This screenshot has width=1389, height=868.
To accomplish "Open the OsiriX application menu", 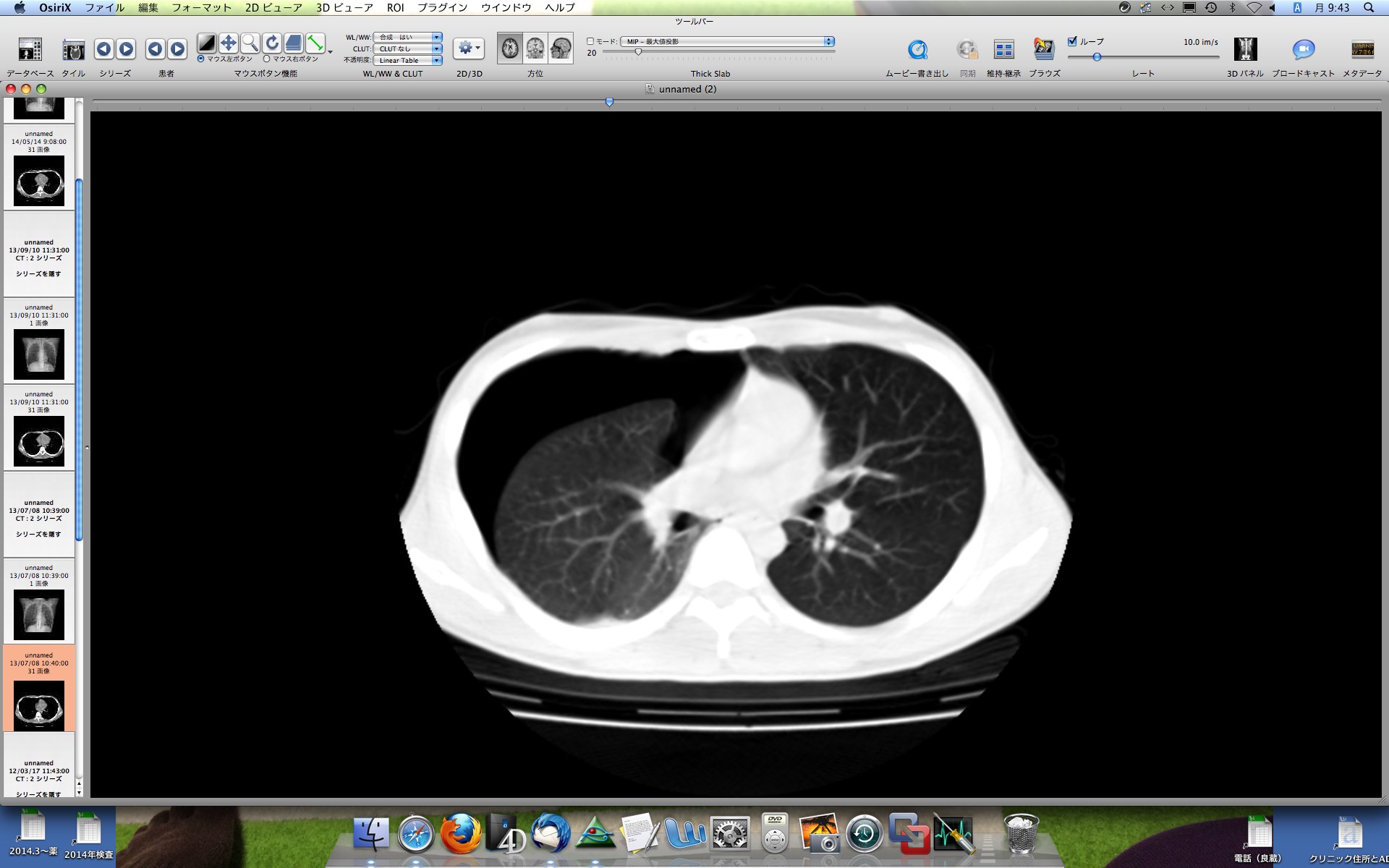I will (55, 7).
